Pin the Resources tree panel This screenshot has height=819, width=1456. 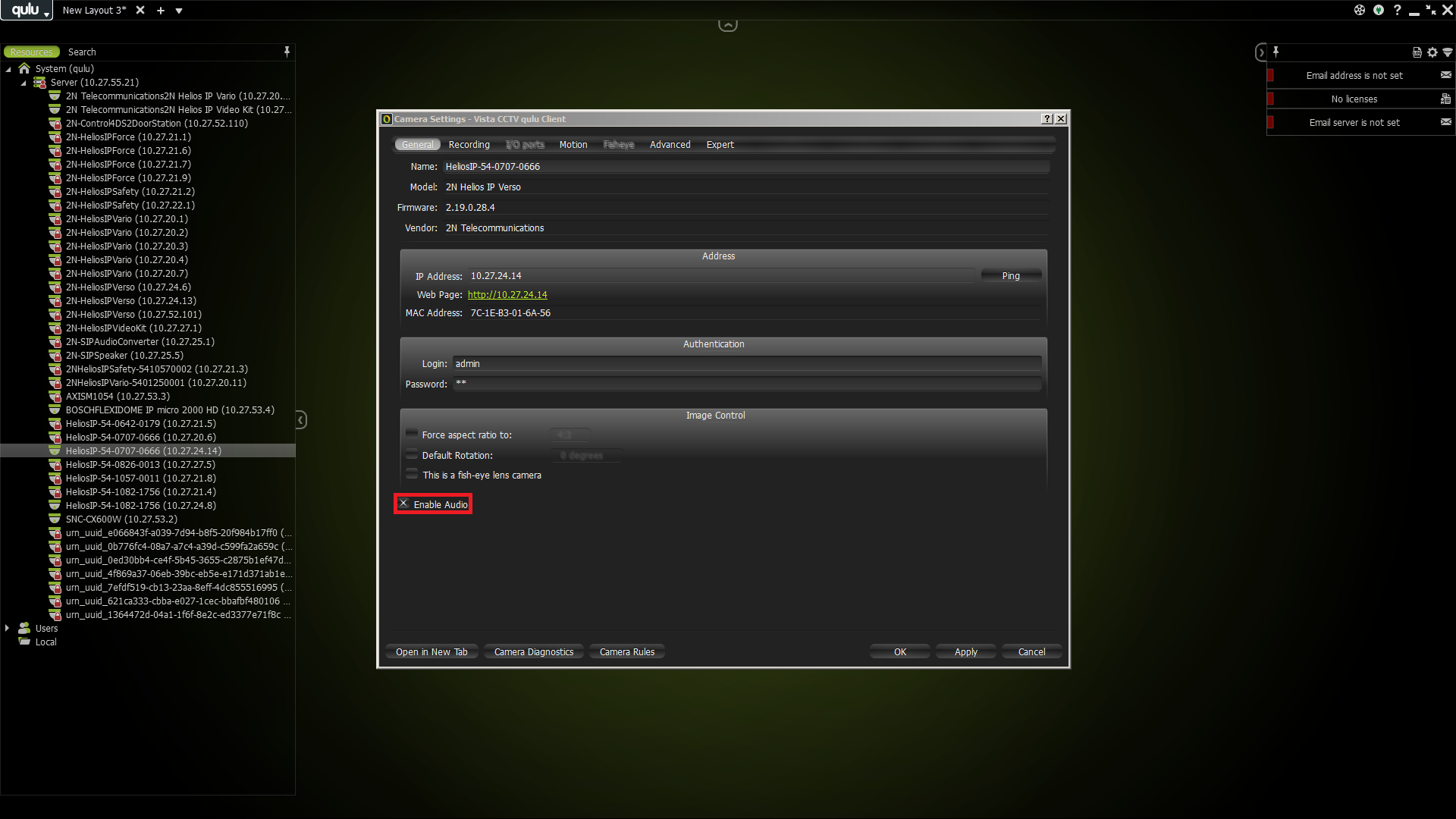click(x=287, y=52)
